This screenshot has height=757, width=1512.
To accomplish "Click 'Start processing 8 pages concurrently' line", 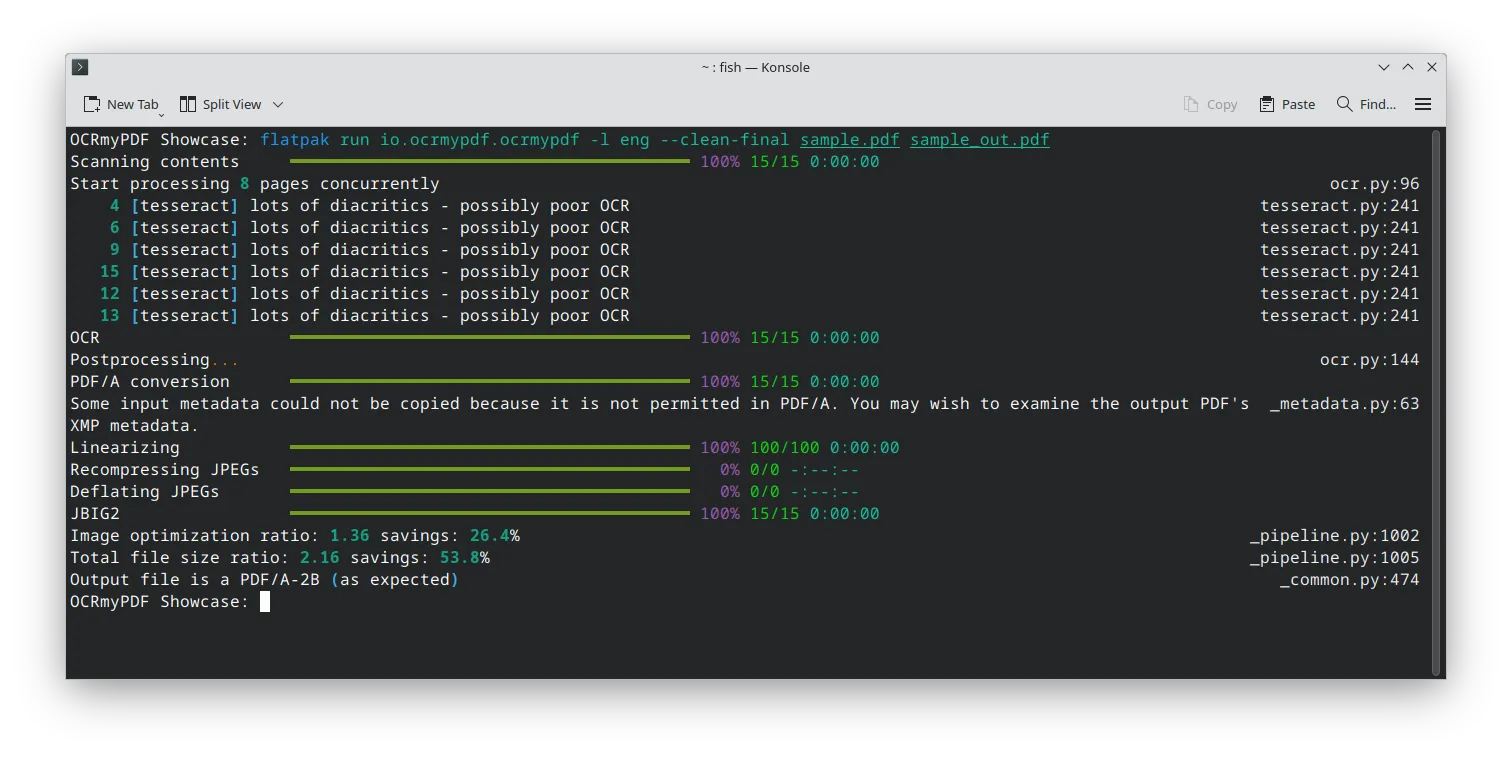I will tap(255, 183).
